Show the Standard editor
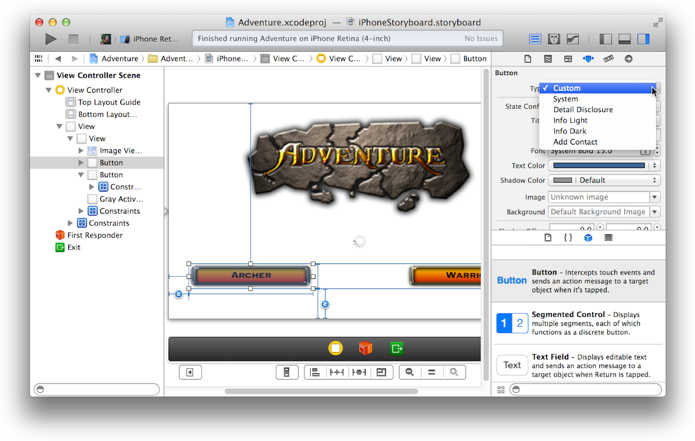Screen dimensions: 695x441 tap(535, 39)
